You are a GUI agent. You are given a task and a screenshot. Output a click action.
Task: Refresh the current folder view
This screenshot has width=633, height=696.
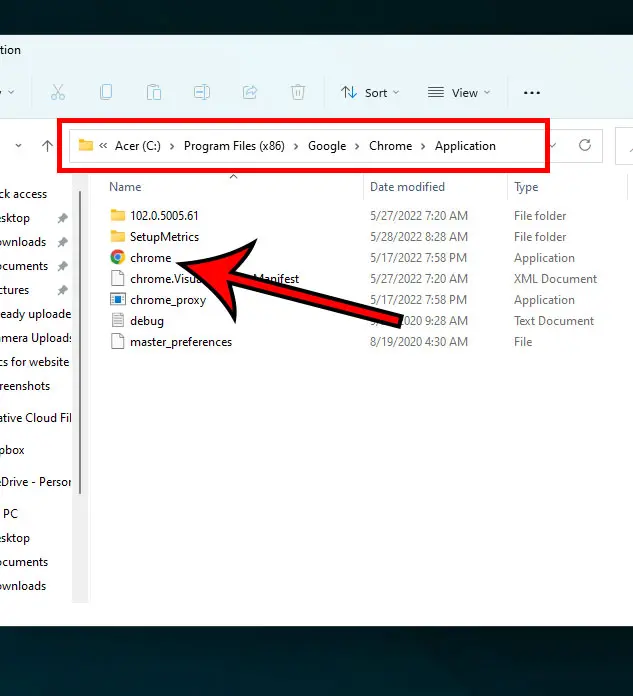click(585, 145)
